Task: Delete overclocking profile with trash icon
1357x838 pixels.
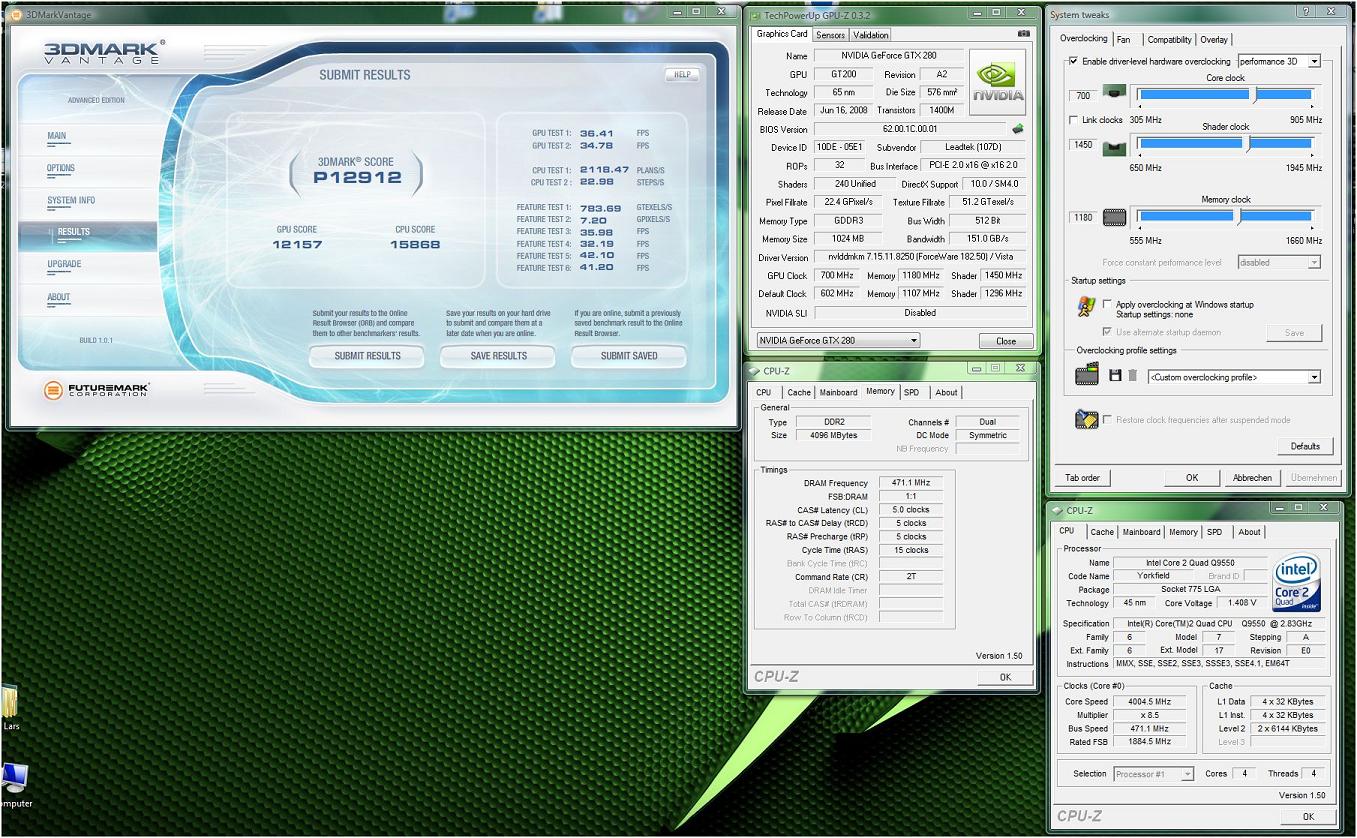Action: 1133,376
